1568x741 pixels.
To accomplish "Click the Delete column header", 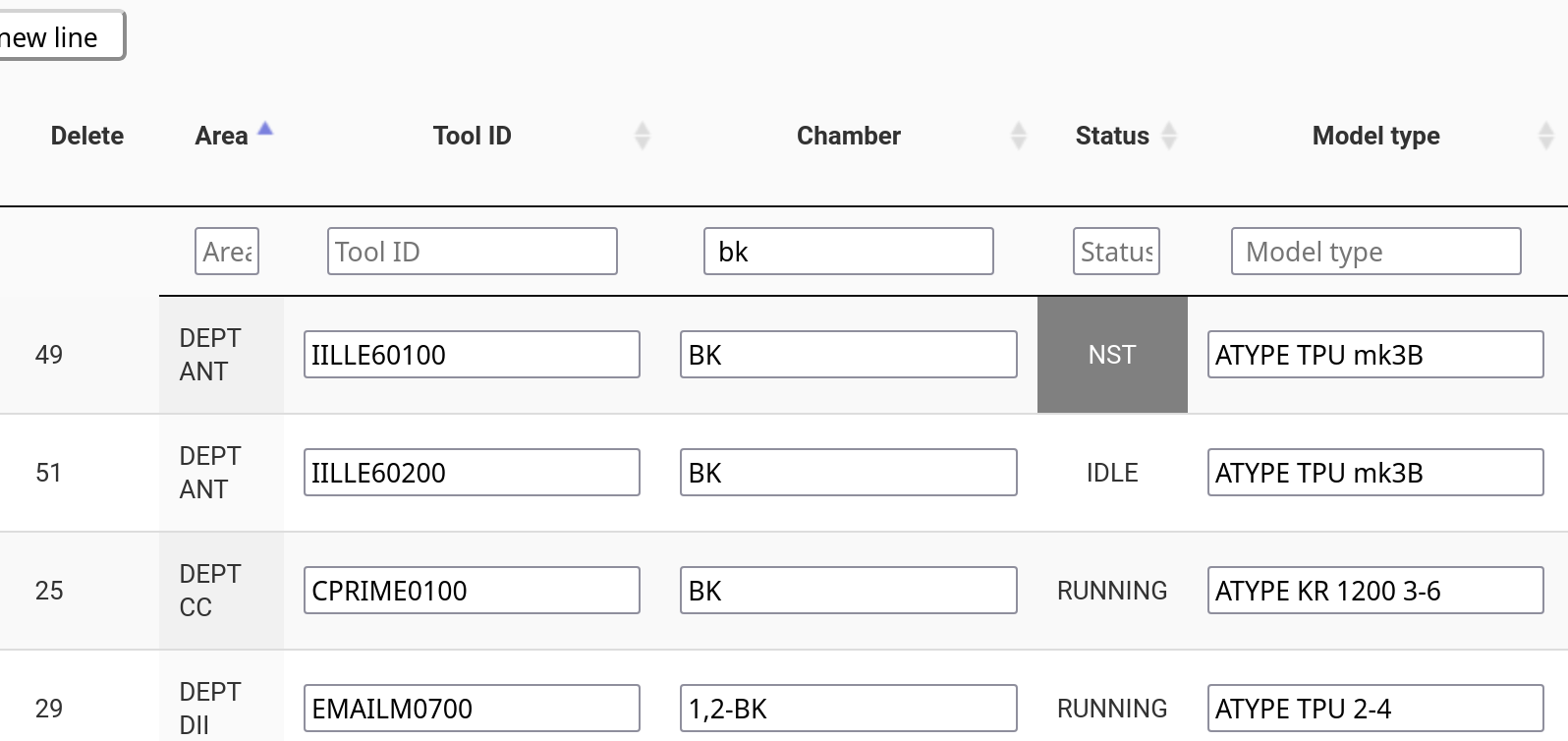I will [87, 136].
